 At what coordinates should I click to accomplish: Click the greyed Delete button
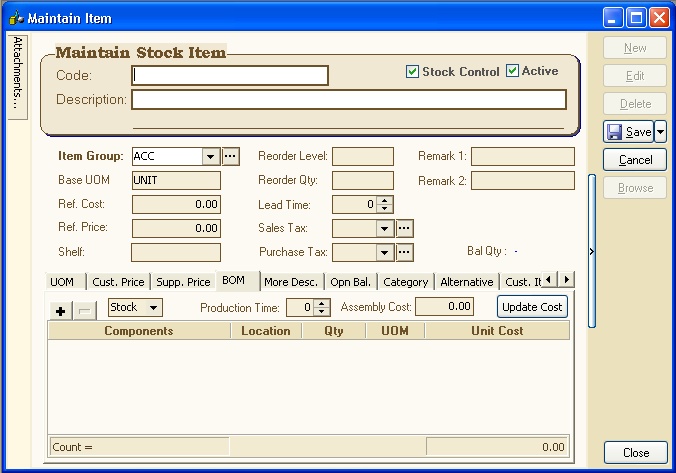coord(635,104)
